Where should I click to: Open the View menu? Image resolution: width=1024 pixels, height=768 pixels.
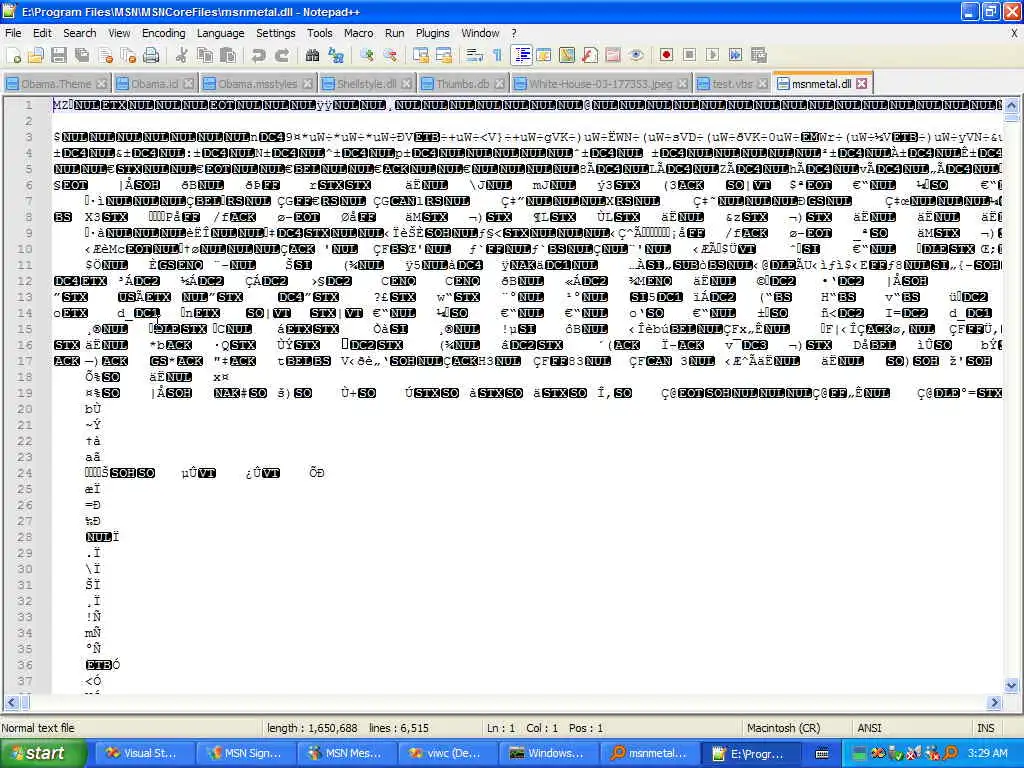click(x=119, y=33)
